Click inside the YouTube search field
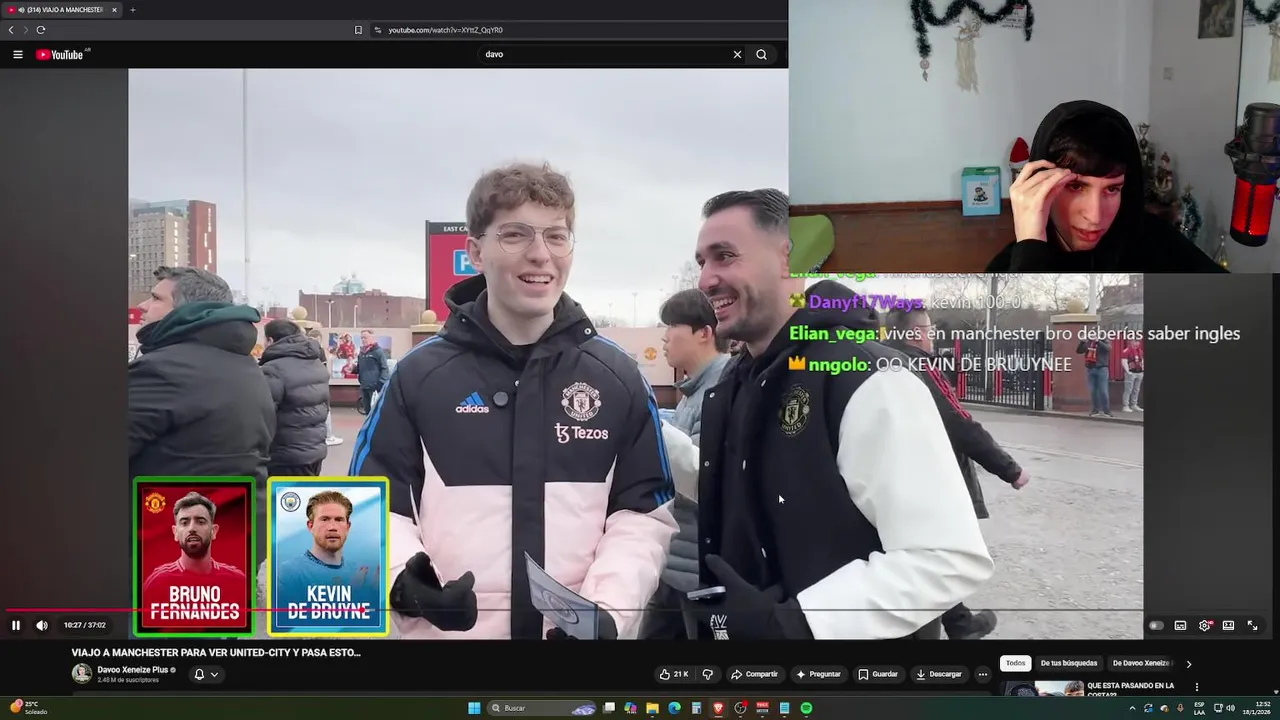Screen dimensions: 1280x720 coord(605,54)
